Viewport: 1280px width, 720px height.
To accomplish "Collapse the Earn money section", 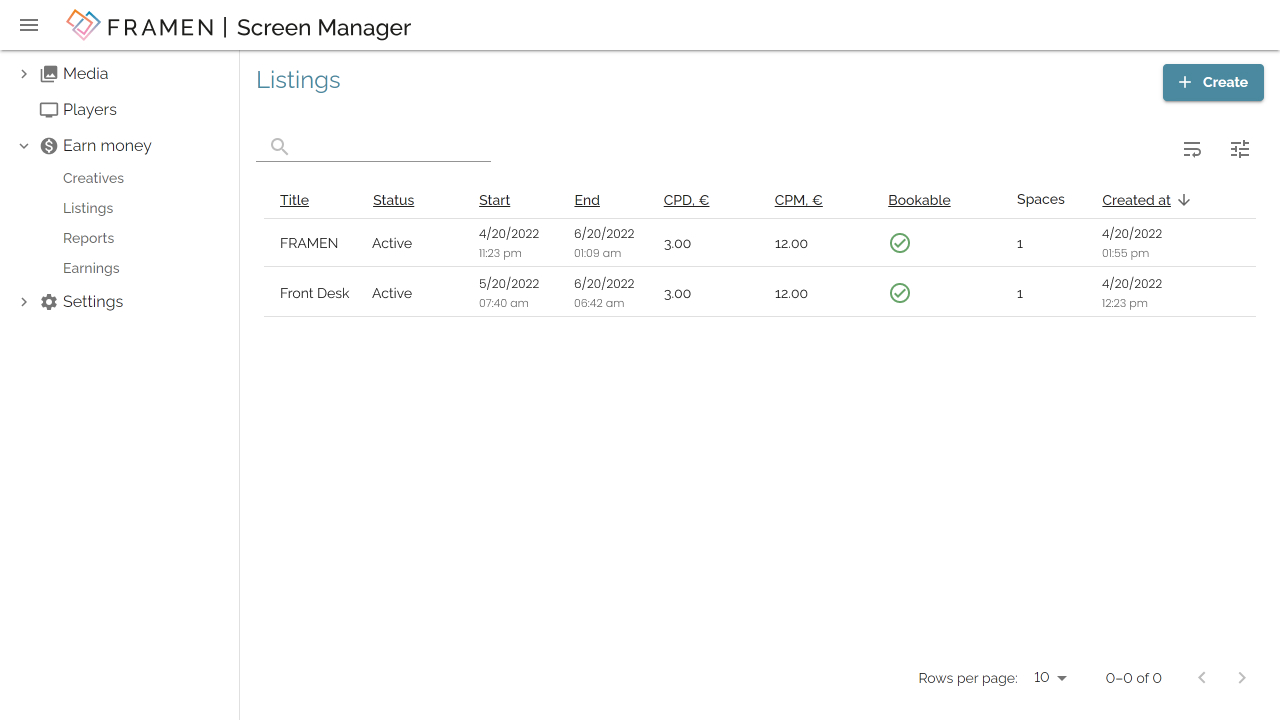I will tap(24, 146).
